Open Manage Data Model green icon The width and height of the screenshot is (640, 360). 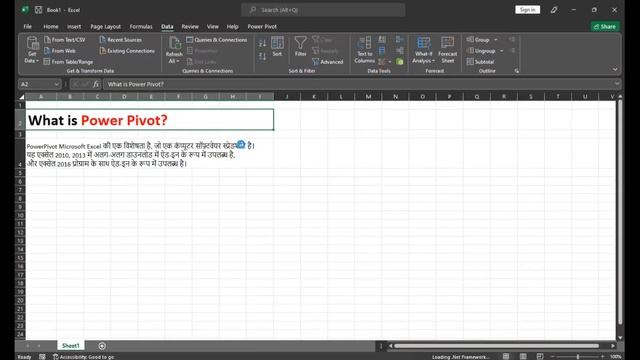[x=400, y=62]
